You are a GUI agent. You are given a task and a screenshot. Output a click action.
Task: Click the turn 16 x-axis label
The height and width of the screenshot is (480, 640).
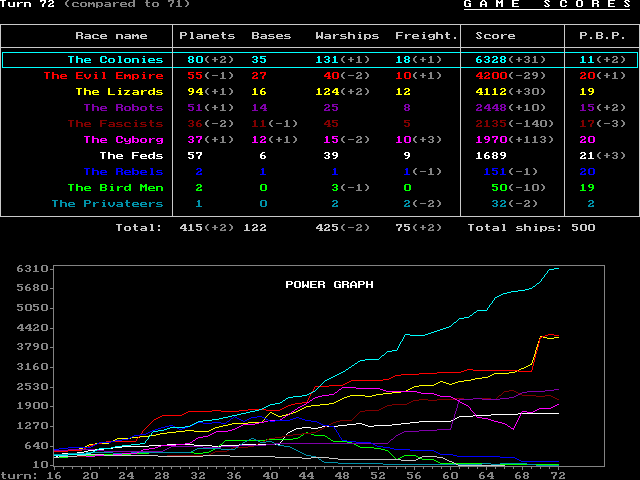coord(53,476)
